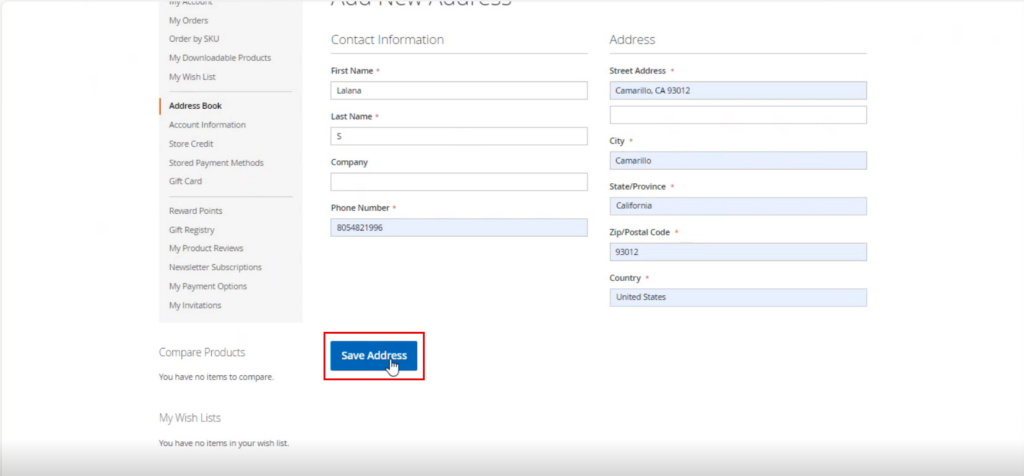Open My Wish List sidebar link

click(192, 76)
